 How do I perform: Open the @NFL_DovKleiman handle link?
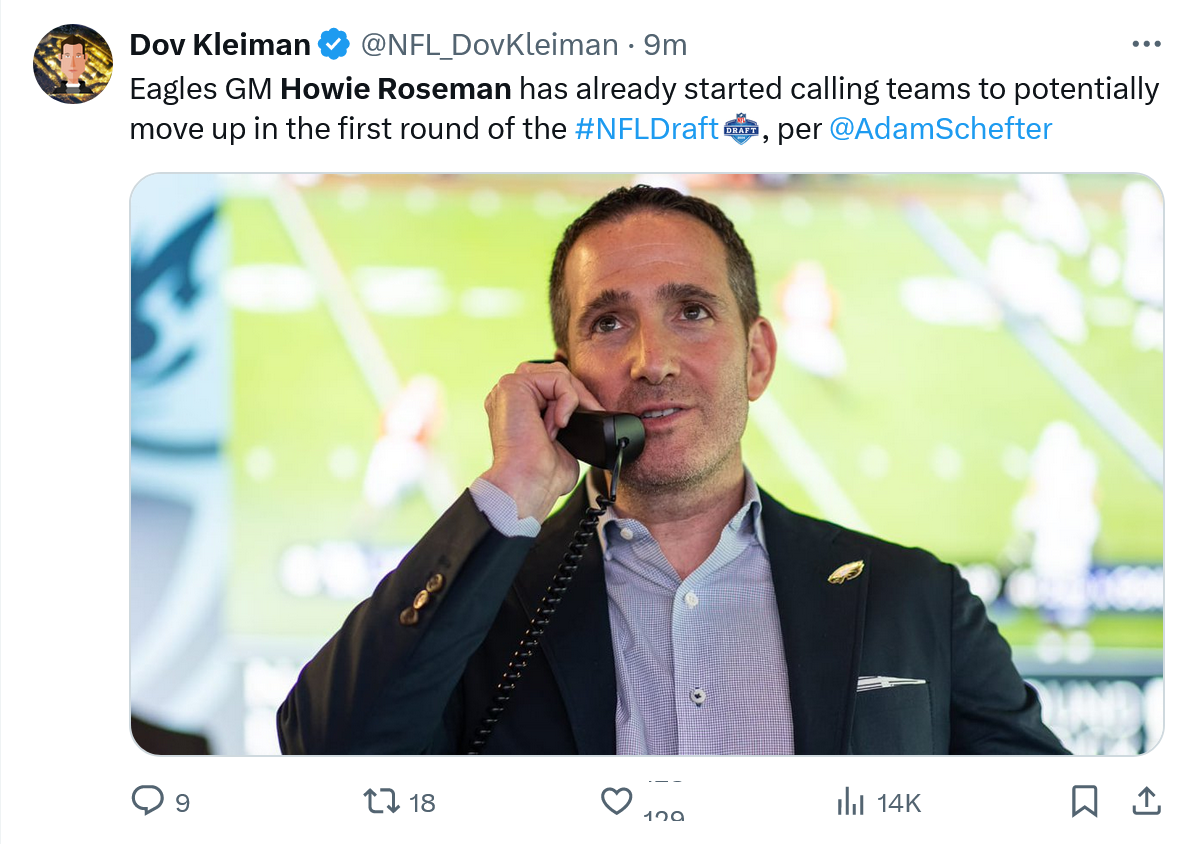[x=489, y=45]
